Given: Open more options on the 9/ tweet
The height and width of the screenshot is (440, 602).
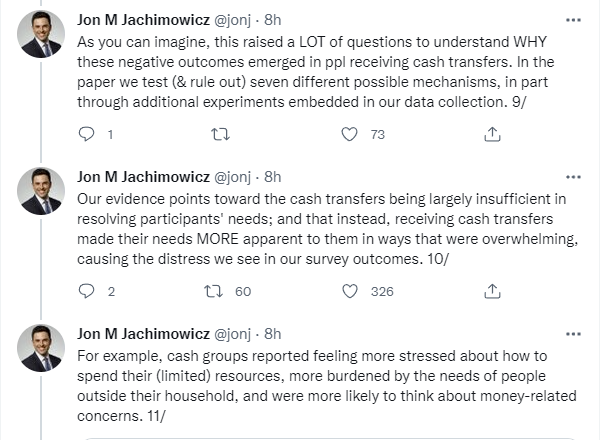Looking at the screenshot, I should click(572, 19).
